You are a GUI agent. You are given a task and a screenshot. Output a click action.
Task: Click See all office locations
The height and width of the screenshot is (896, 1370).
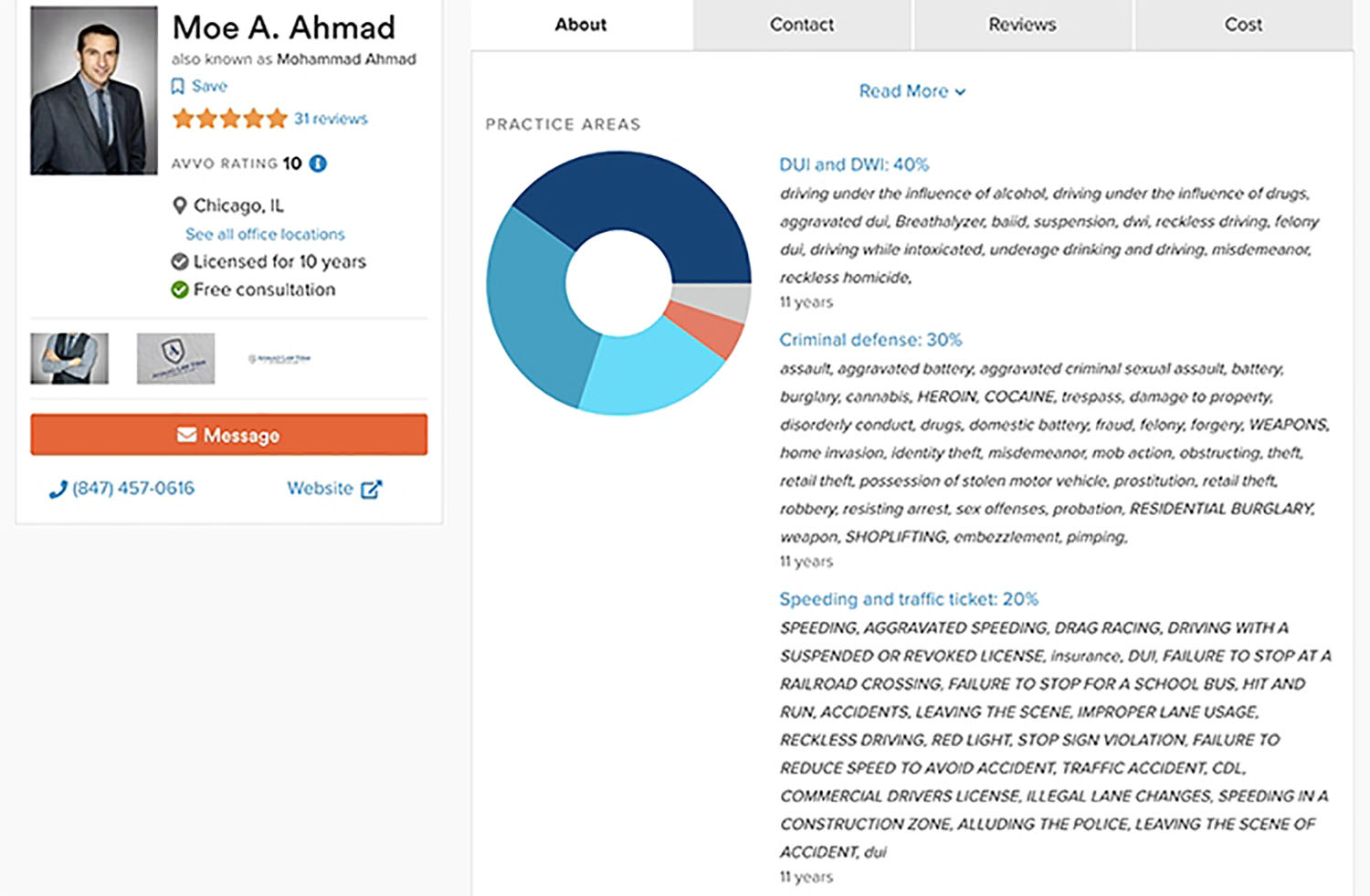(265, 235)
